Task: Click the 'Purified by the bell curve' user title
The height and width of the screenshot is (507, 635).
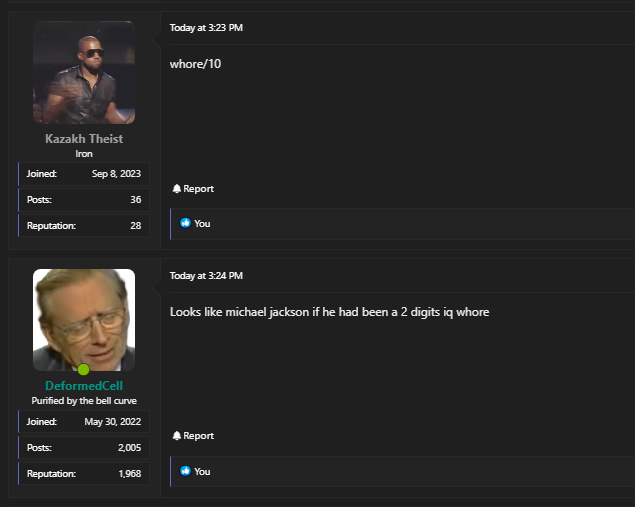Action: [x=84, y=401]
